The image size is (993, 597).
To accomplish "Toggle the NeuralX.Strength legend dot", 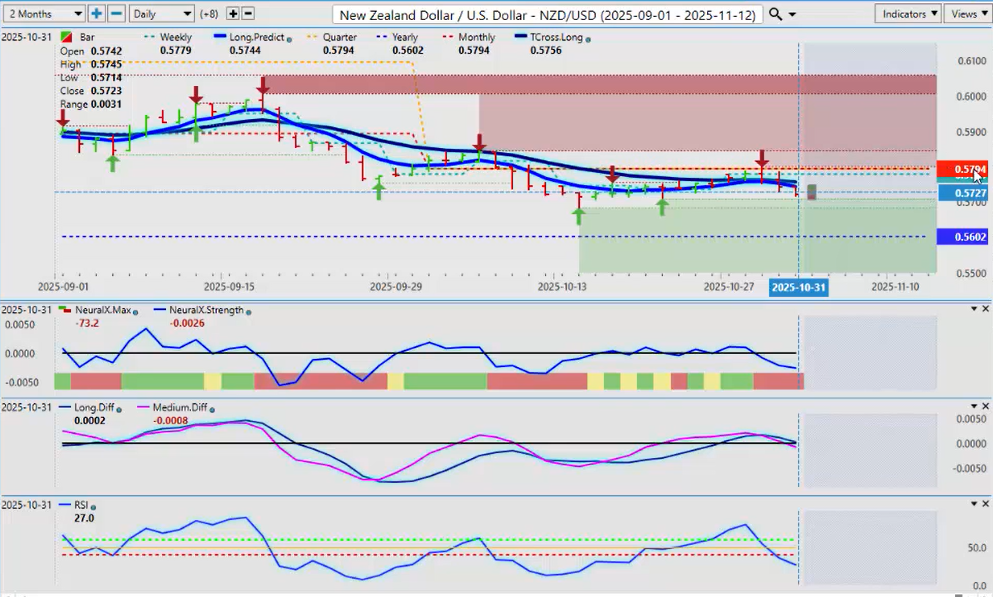I will click(248, 311).
